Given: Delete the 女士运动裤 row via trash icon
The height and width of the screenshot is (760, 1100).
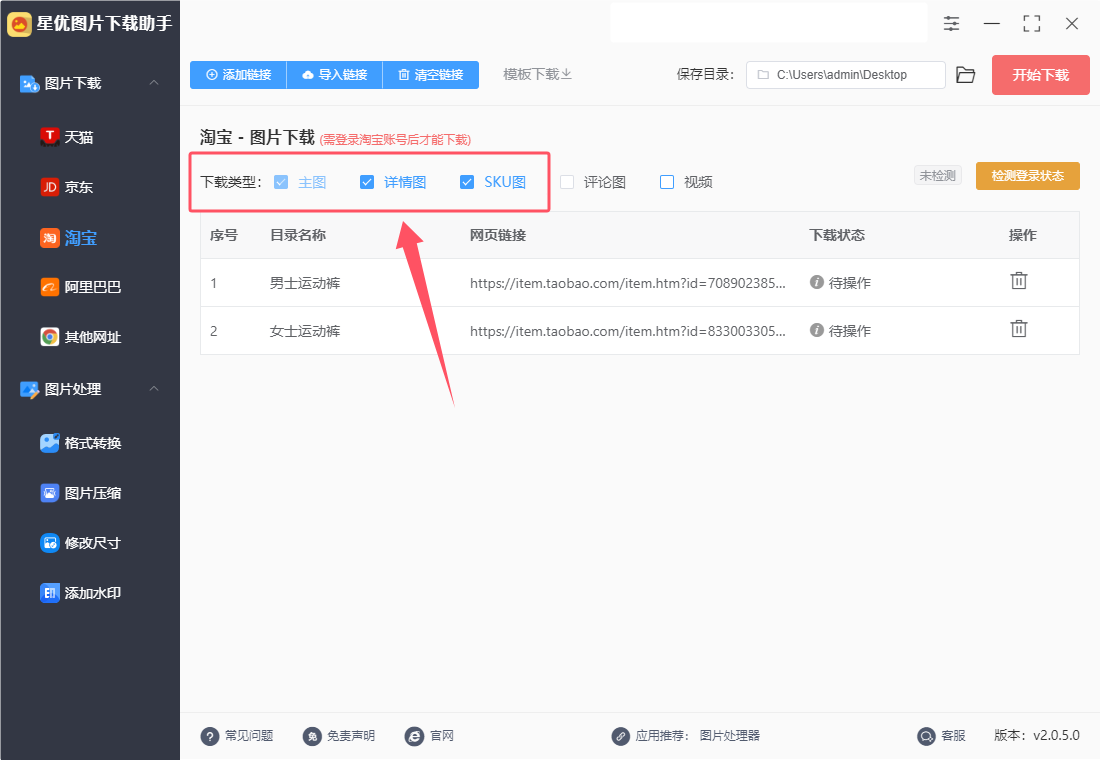Looking at the screenshot, I should pos(1019,328).
